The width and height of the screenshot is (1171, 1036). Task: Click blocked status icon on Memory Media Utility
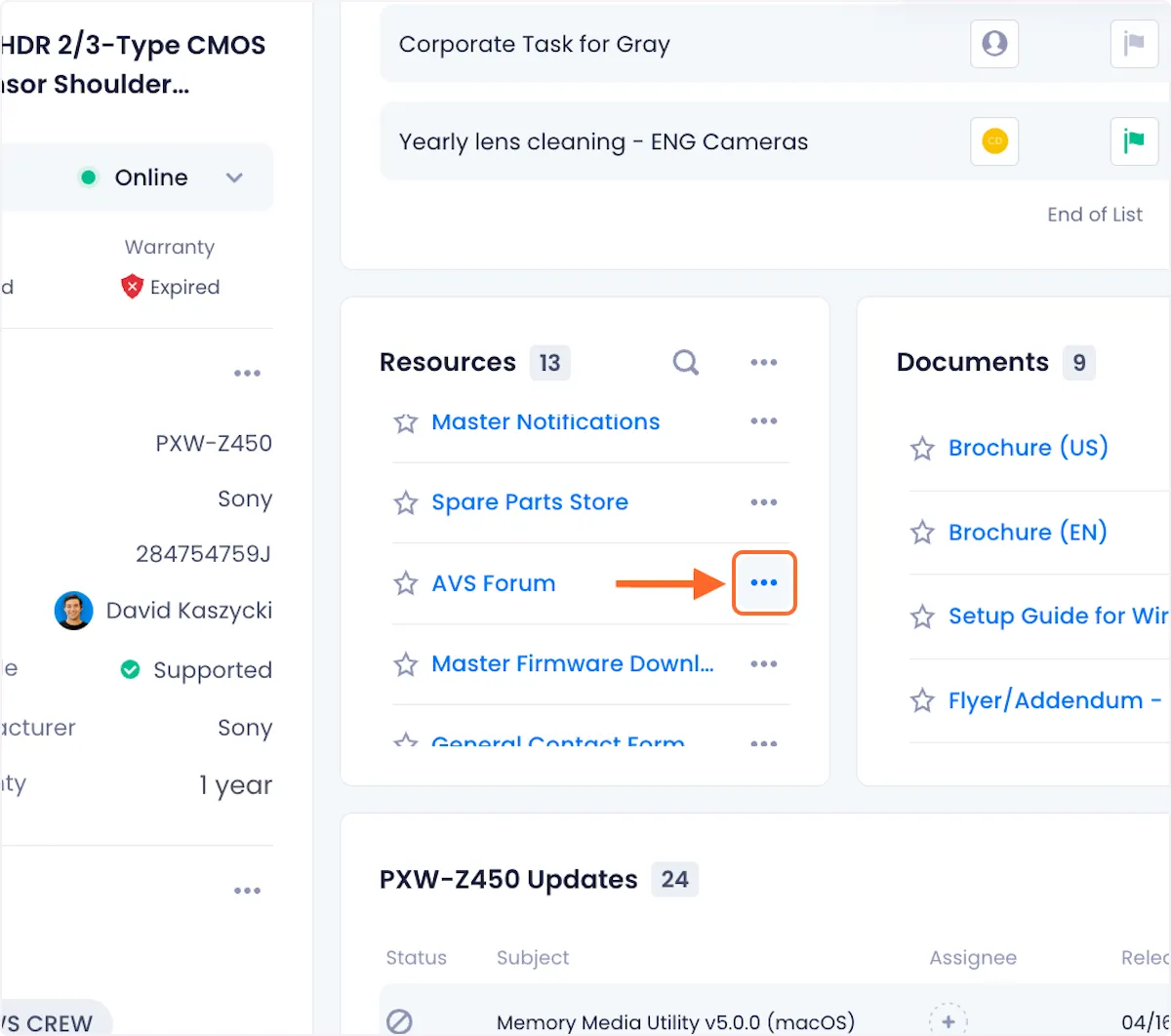(400, 1021)
